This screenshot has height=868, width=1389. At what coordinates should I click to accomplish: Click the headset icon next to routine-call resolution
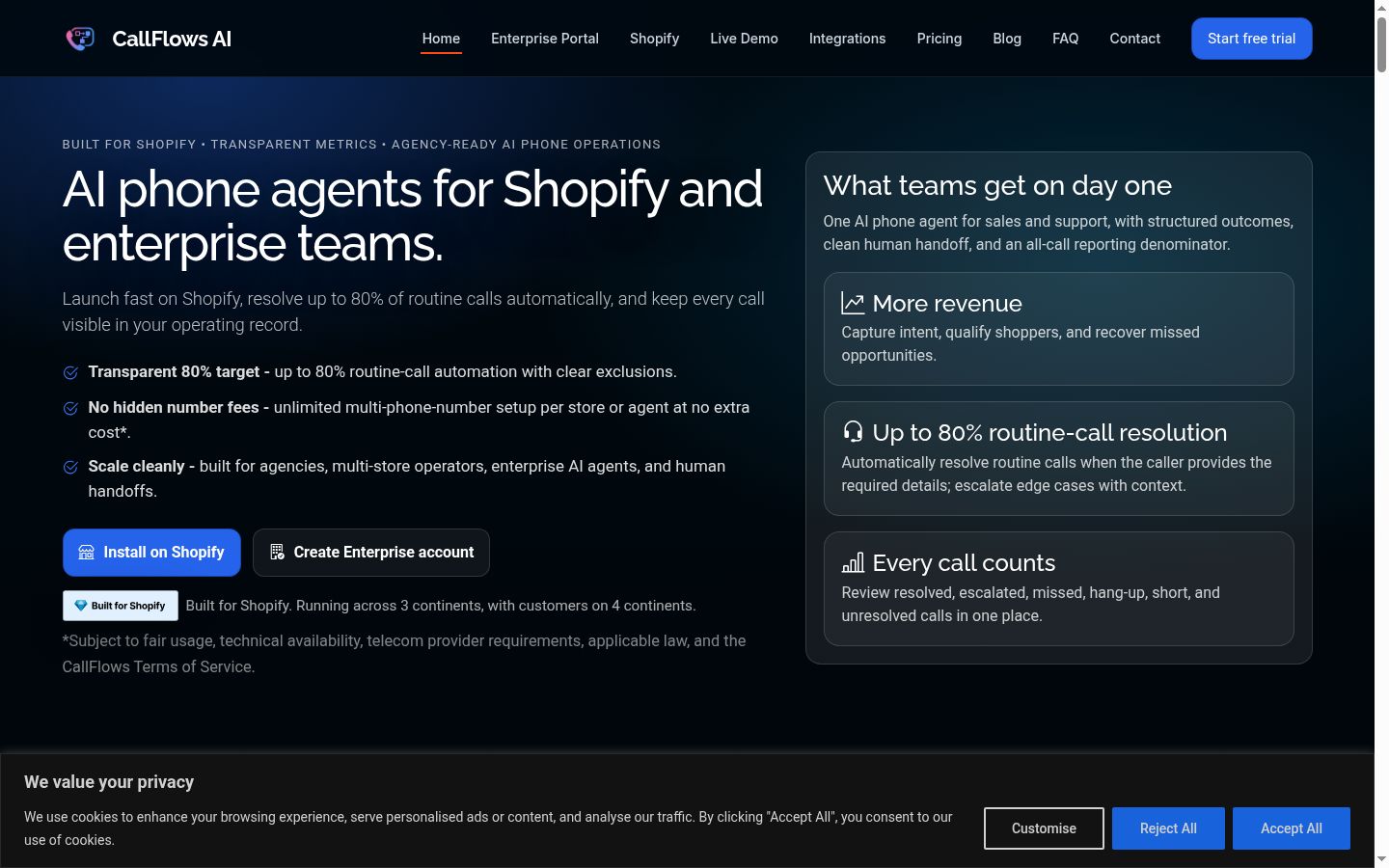point(853,431)
